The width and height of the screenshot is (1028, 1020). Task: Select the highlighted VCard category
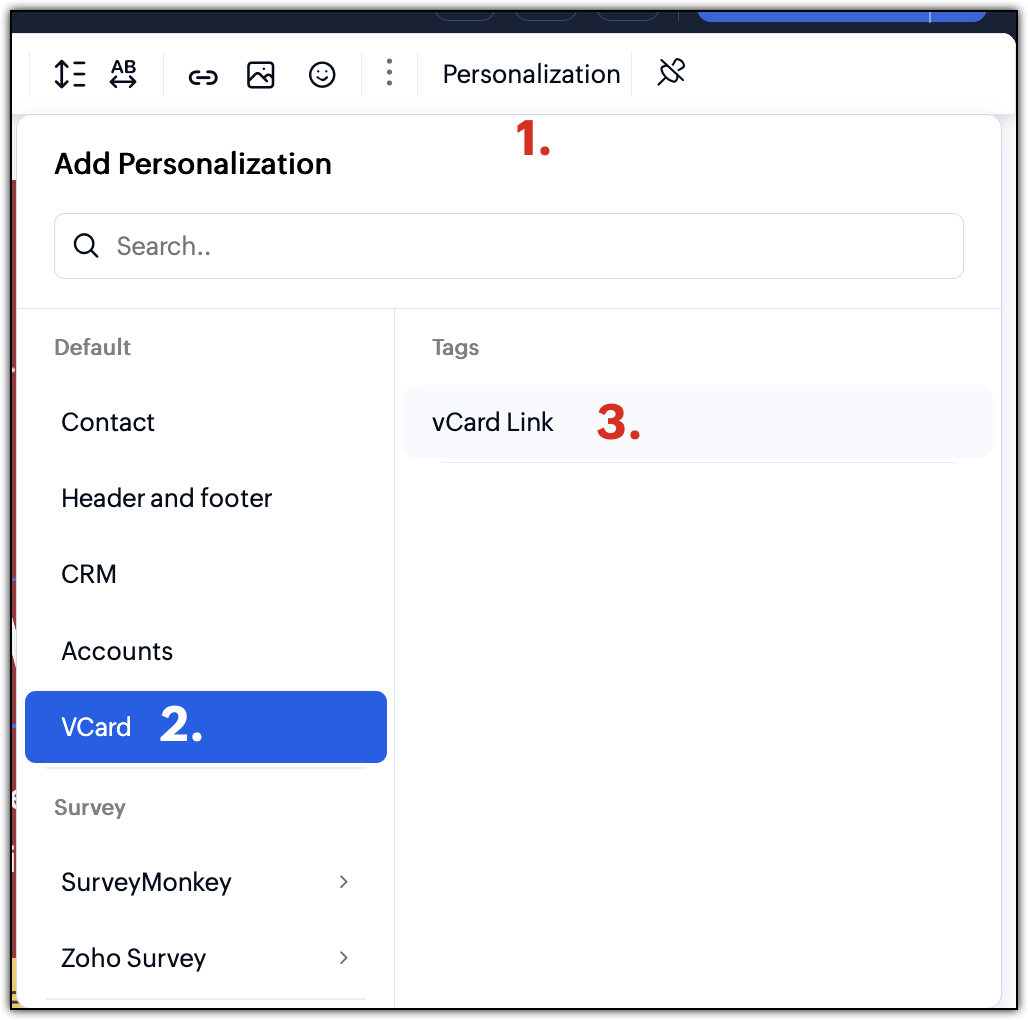206,727
